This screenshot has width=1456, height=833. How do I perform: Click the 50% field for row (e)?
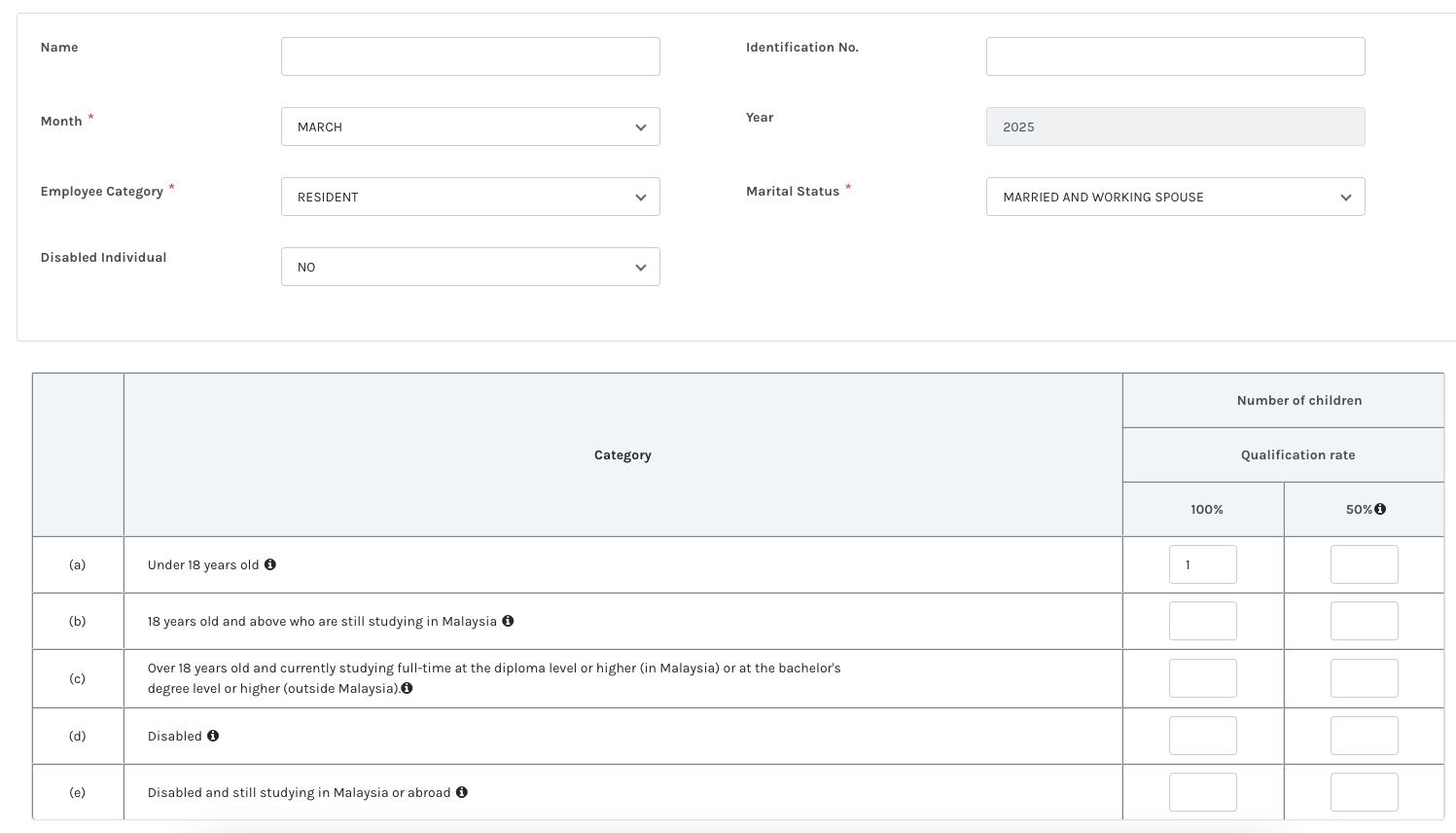1365,792
